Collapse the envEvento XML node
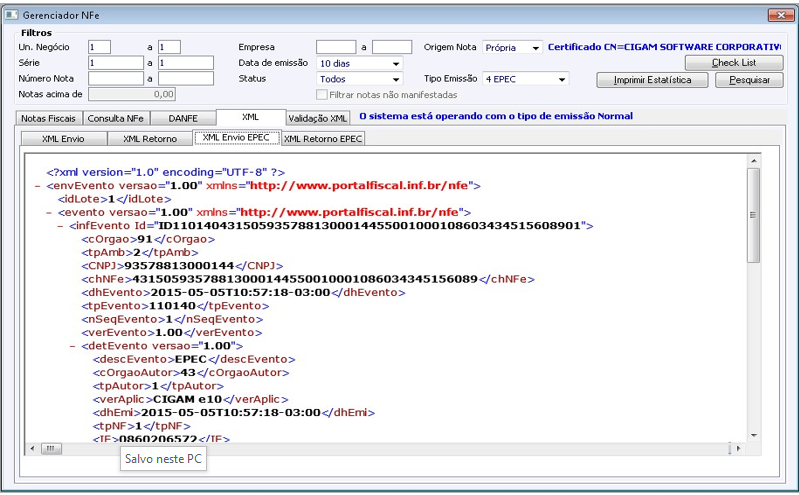The width and height of the screenshot is (799, 495). click(x=38, y=186)
